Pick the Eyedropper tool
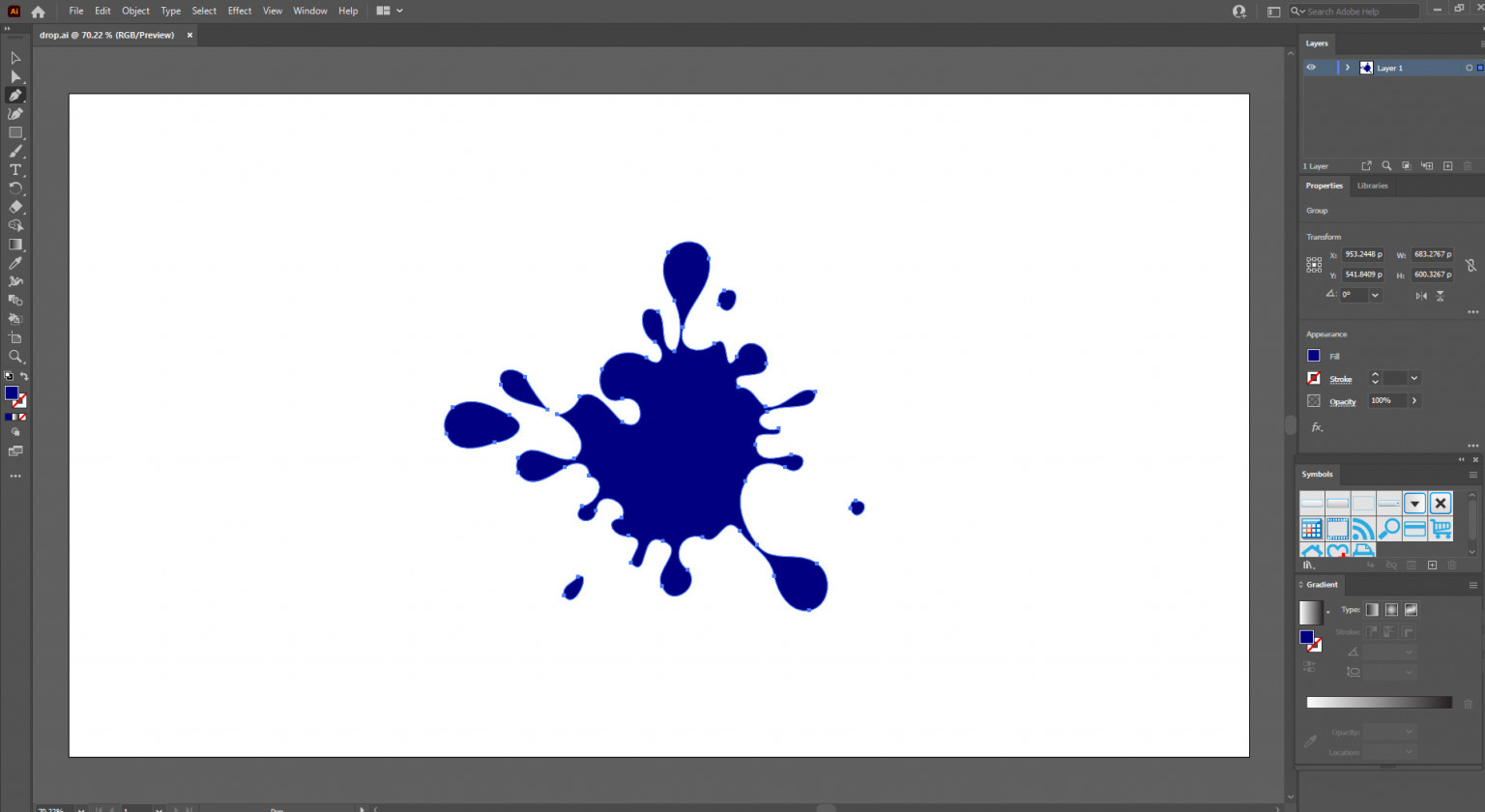1485x812 pixels. pyautogui.click(x=15, y=263)
